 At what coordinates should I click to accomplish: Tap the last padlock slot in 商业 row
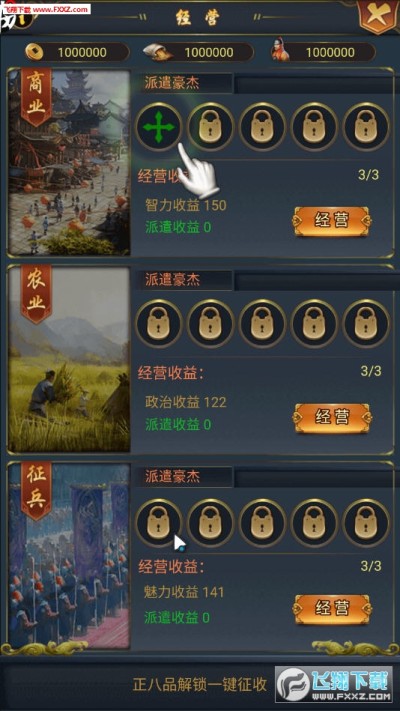click(x=366, y=127)
